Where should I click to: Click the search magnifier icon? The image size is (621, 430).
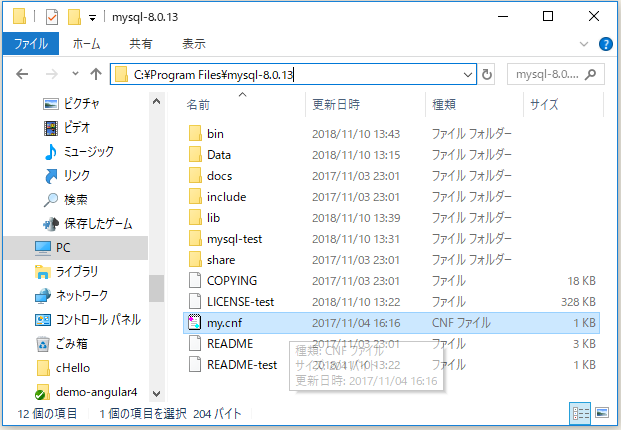[591, 74]
